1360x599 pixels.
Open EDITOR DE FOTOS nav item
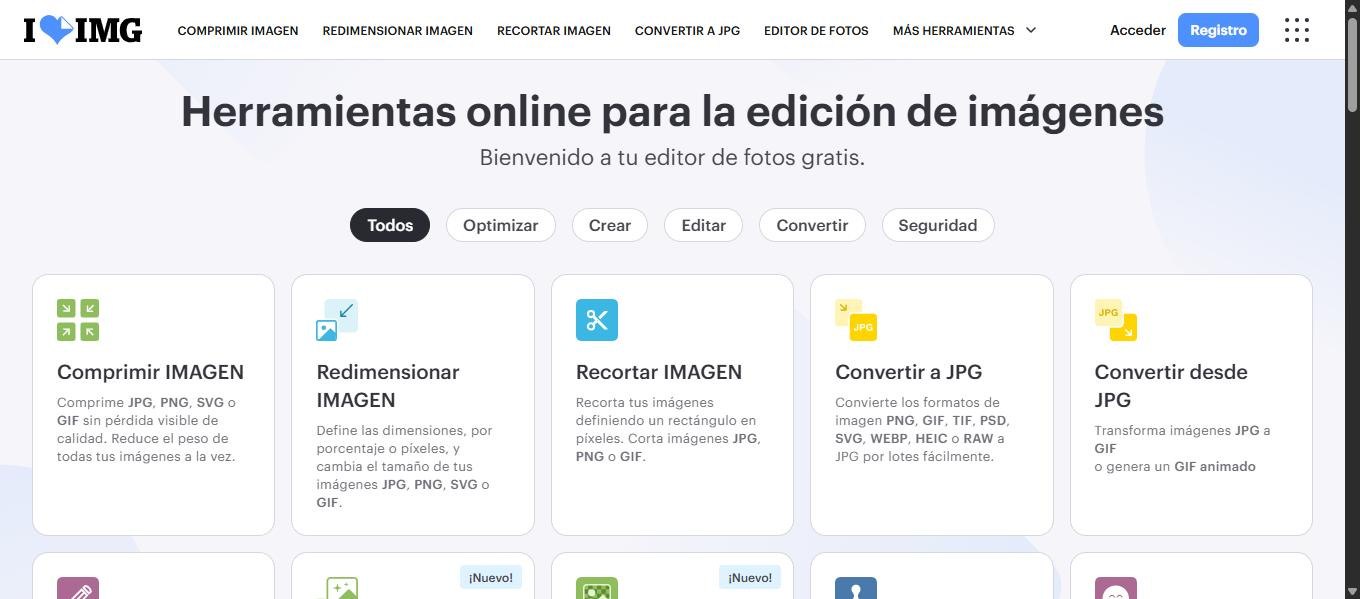(816, 30)
